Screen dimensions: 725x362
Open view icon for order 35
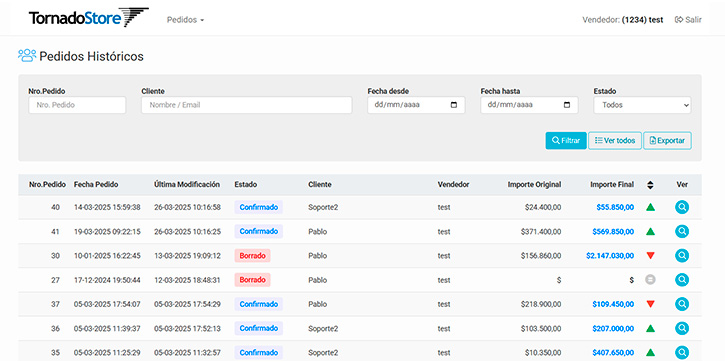[682, 352]
